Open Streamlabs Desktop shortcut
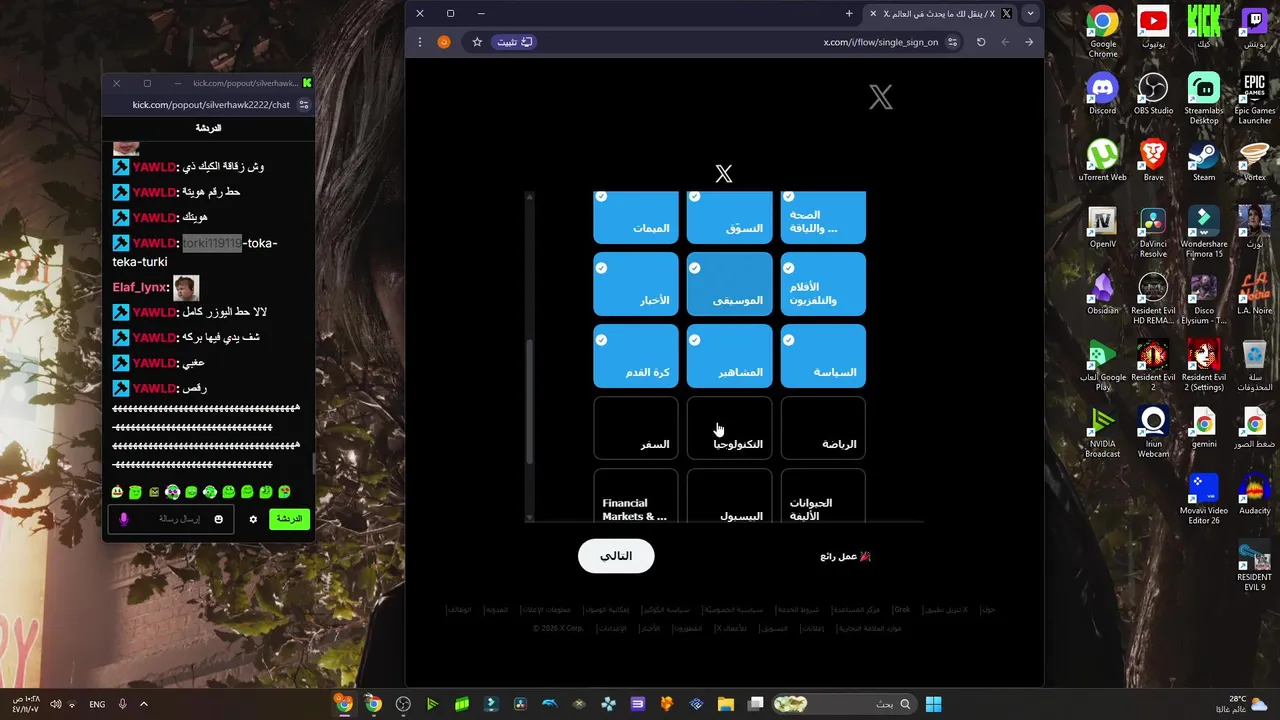This screenshot has height=720, width=1280. (1204, 98)
